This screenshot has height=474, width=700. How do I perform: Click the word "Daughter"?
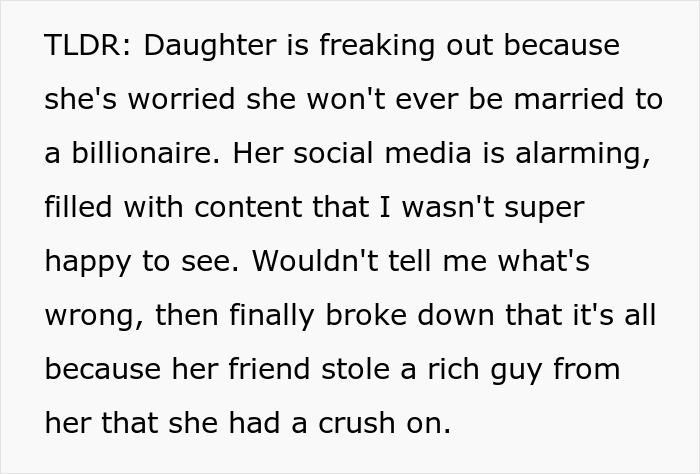[196, 46]
